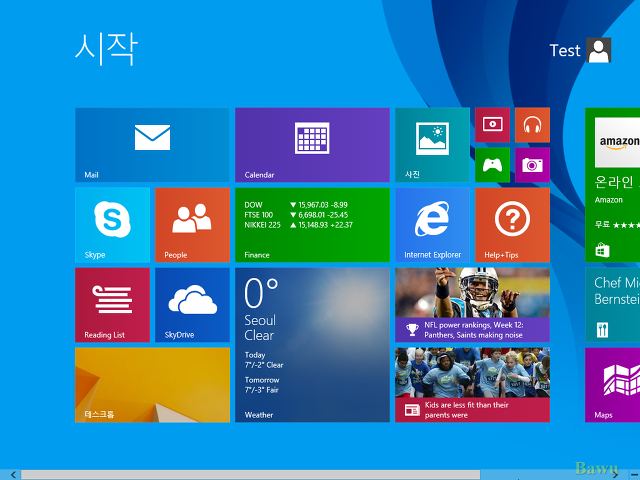Open the Xbox Games controller tile

[492, 165]
